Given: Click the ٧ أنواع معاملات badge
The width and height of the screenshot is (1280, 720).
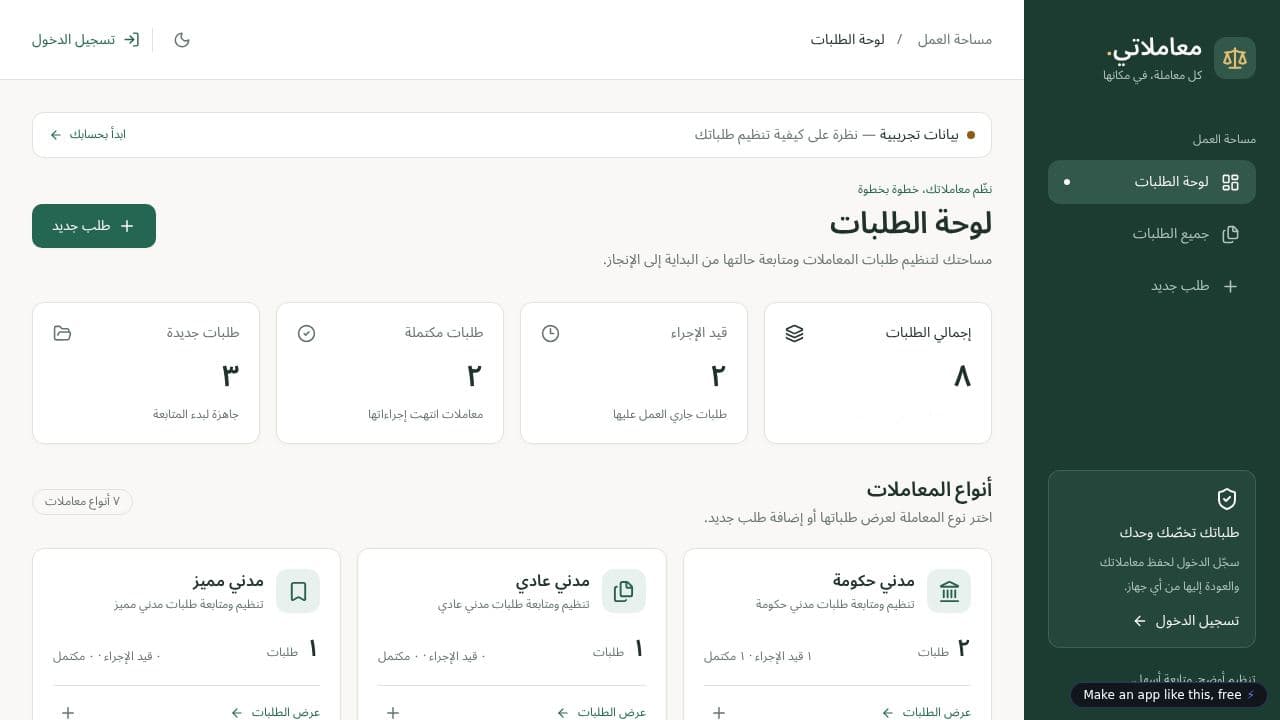Looking at the screenshot, I should click(82, 502).
